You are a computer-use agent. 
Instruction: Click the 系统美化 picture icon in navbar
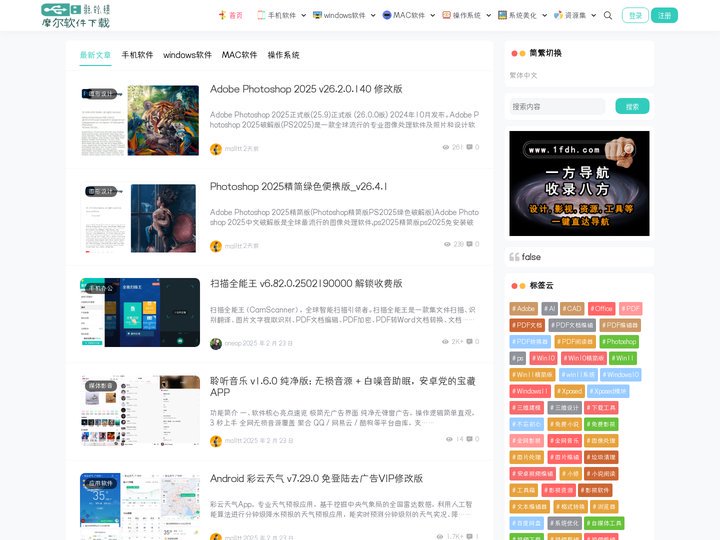[x=502, y=15]
